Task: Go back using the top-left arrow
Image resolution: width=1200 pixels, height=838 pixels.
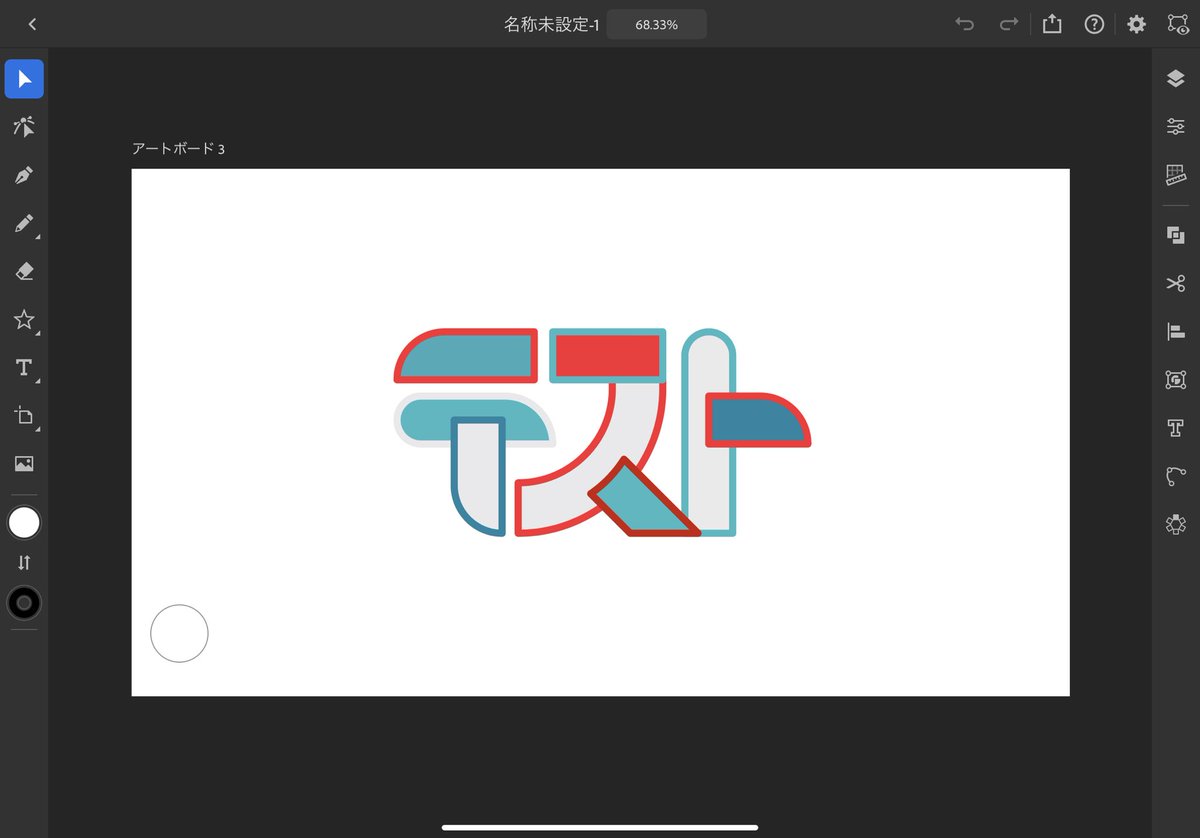Action: pyautogui.click(x=32, y=24)
